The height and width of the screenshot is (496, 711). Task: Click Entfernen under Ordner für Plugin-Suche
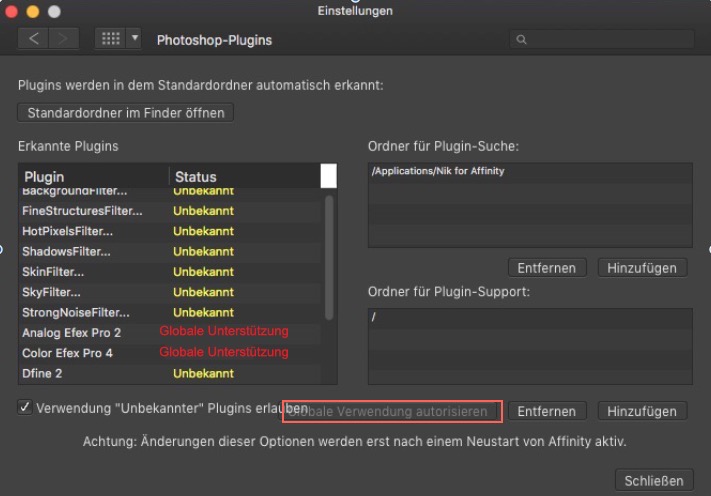pos(547,268)
